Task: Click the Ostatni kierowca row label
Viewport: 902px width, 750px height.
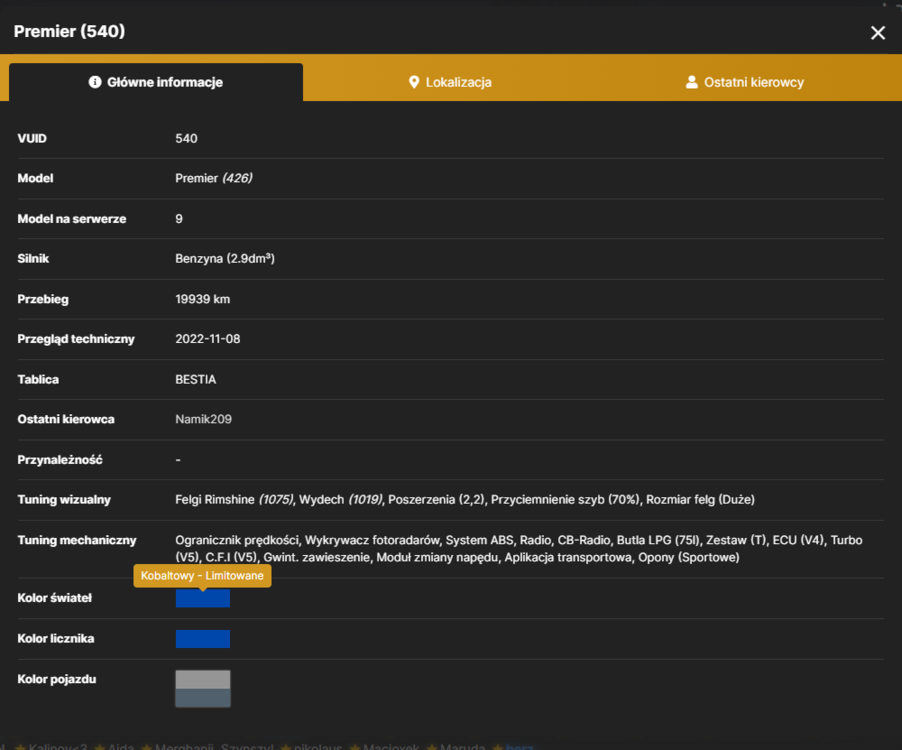Action: 66,419
